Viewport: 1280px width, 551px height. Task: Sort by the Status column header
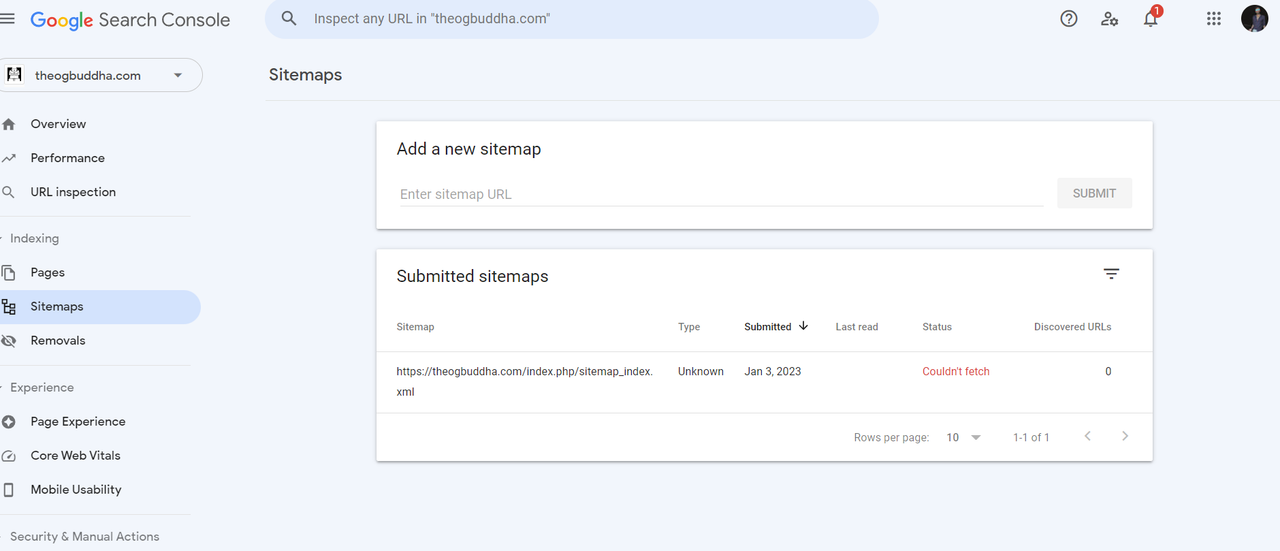coord(937,327)
